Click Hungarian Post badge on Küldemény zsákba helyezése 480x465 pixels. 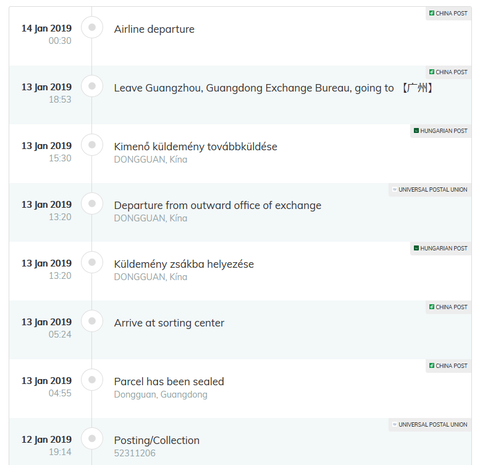(x=441, y=248)
